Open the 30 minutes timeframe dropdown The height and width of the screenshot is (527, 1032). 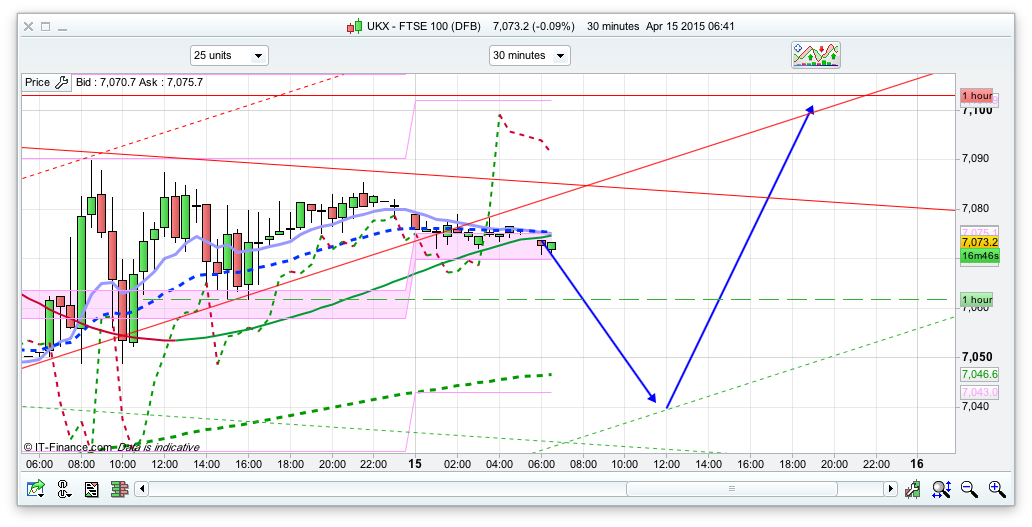(529, 55)
